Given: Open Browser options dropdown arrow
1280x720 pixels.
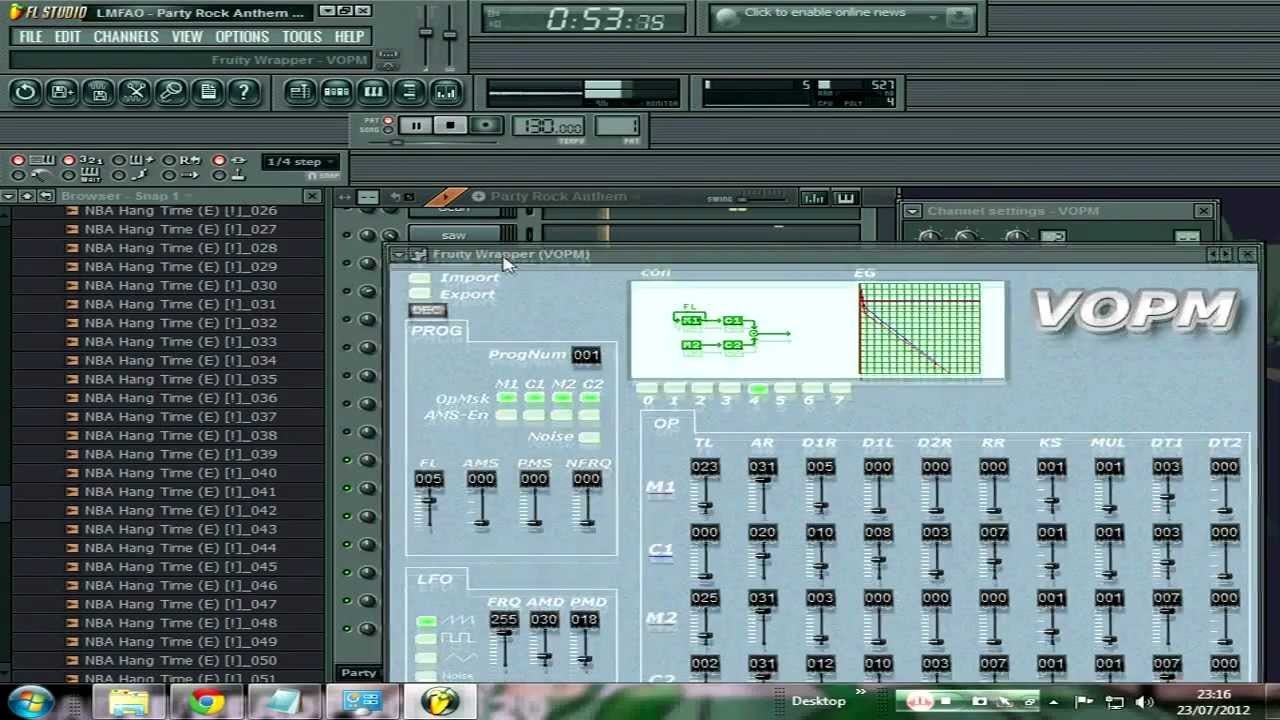Looking at the screenshot, I should point(8,196).
